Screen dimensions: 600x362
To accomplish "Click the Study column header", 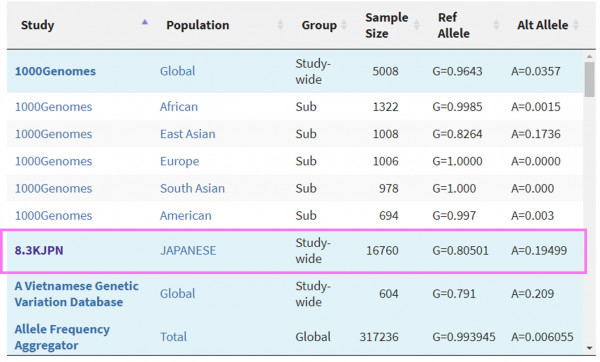I will (x=38, y=25).
